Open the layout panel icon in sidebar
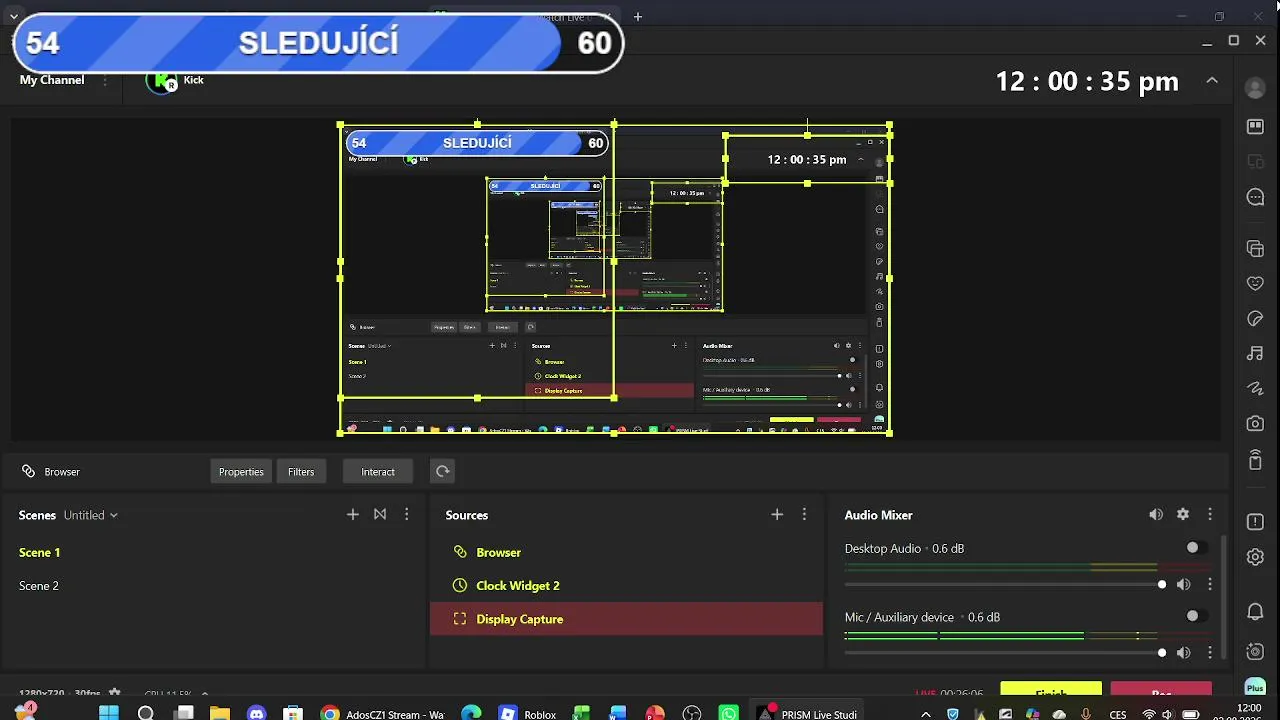 [1255, 126]
